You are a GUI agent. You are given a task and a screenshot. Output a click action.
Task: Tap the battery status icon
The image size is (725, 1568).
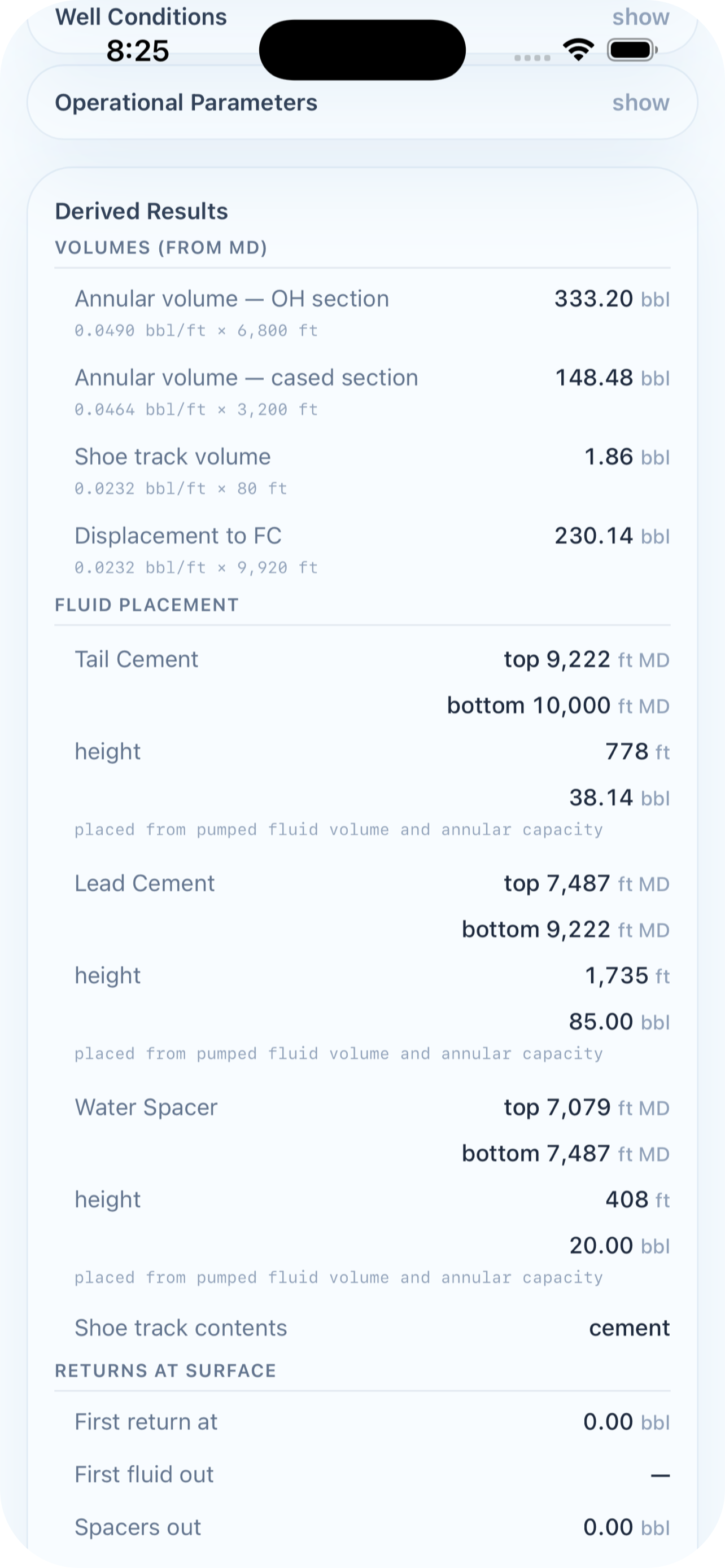coord(632,50)
